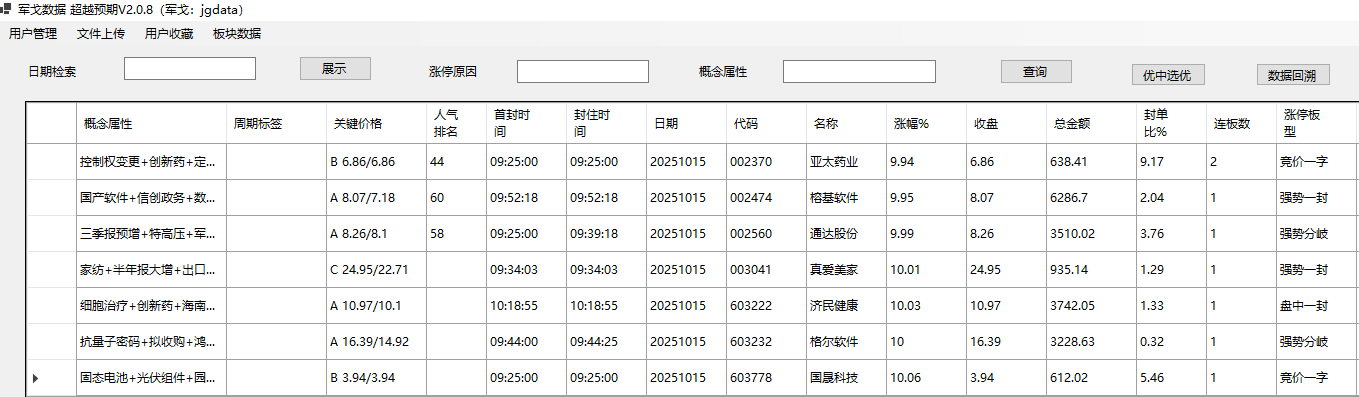Select the 济民健康 name cell

click(847, 306)
